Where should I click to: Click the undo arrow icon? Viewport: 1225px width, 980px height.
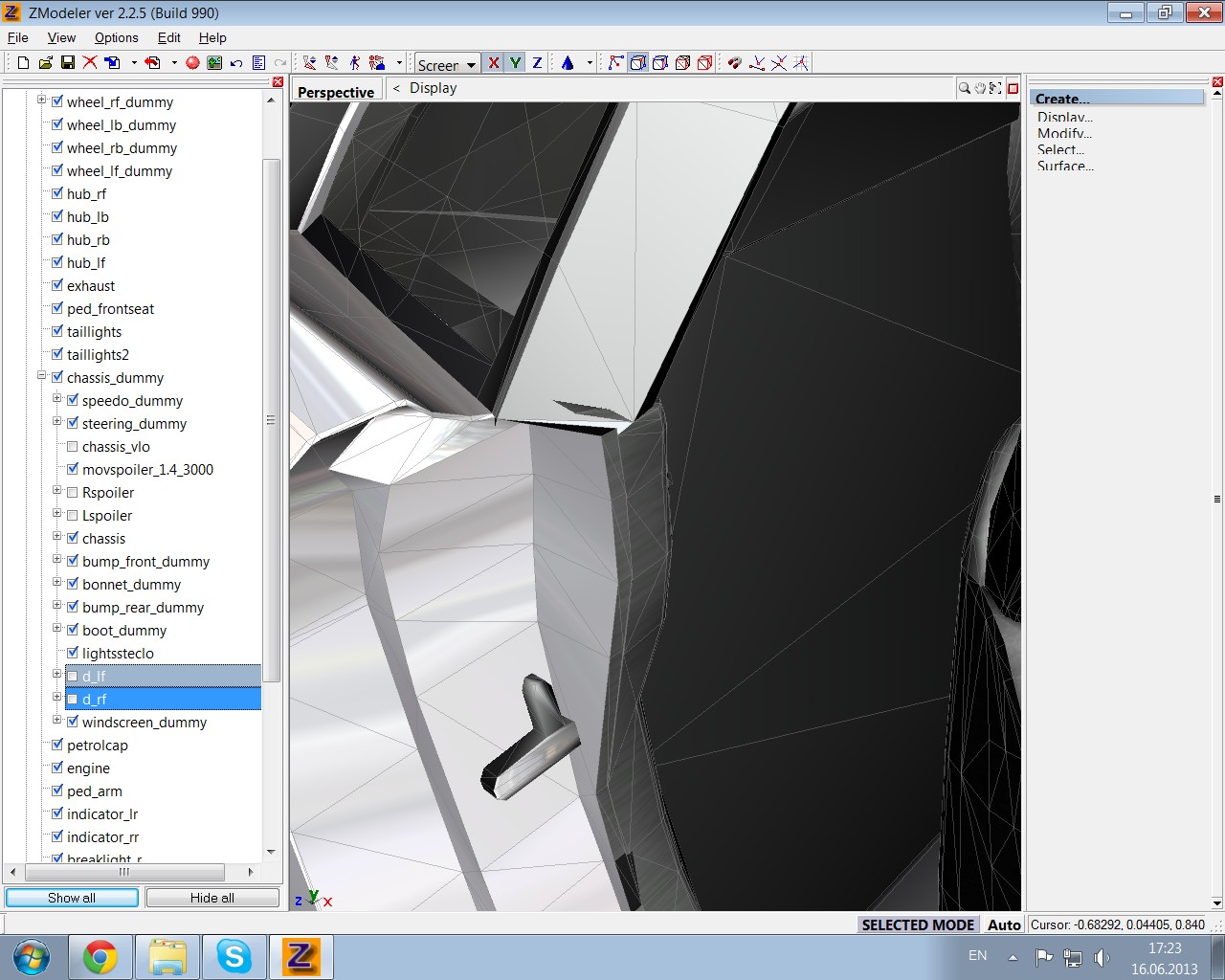[x=236, y=63]
